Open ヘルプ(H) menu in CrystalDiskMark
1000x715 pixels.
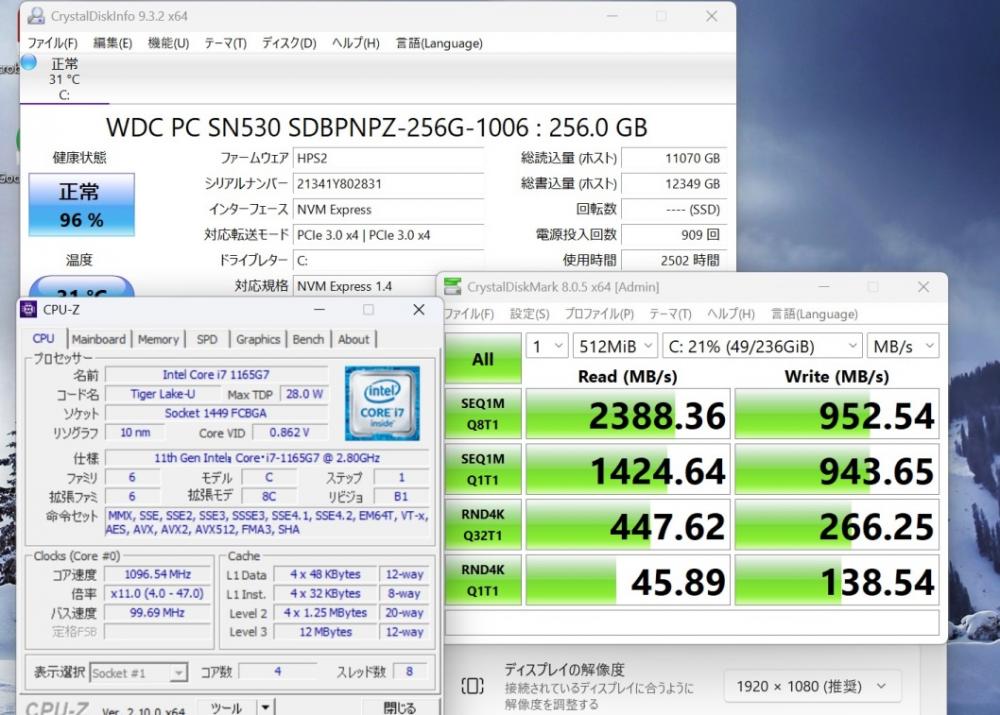point(730,314)
